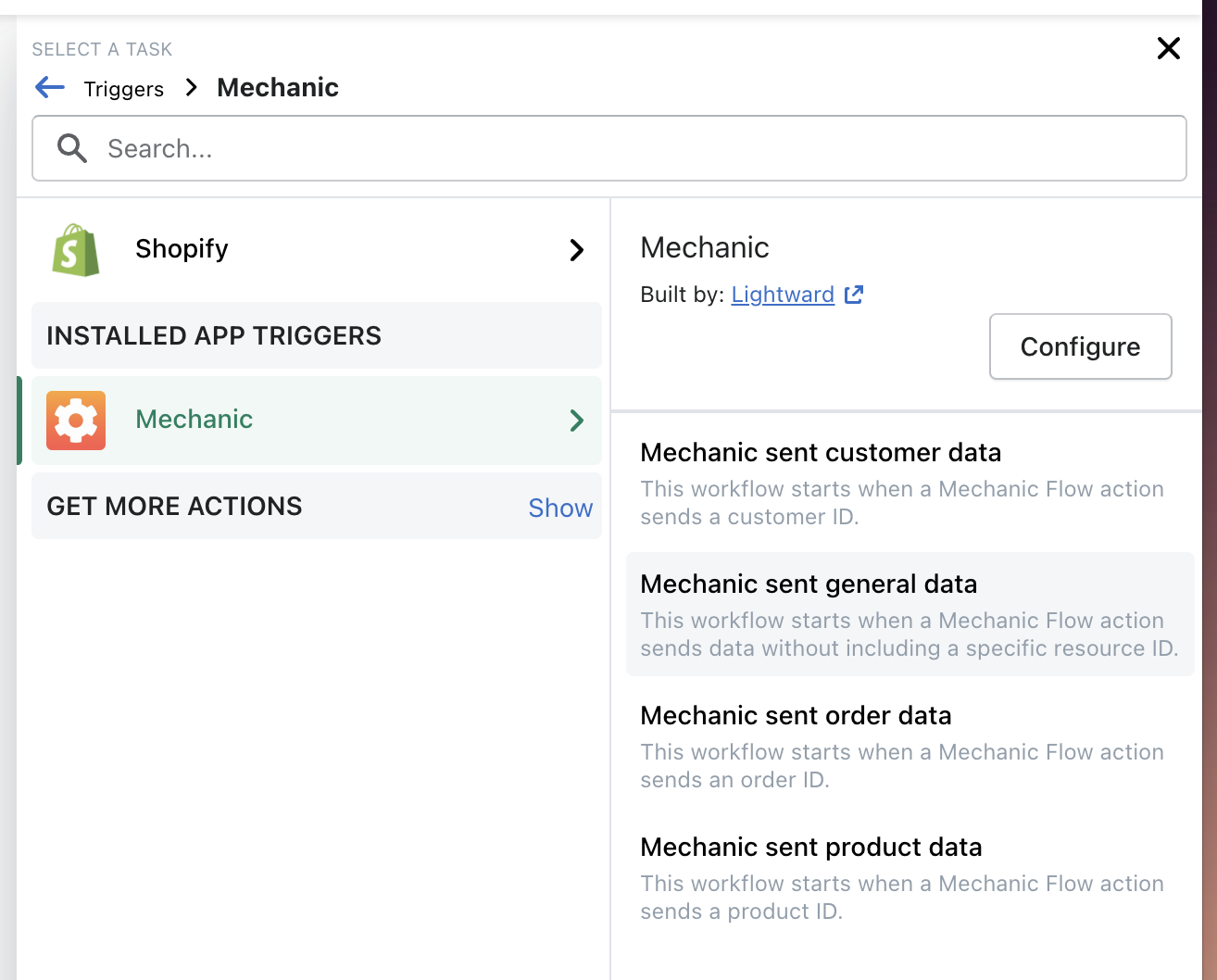Choose the Mechanic sent order data trigger
The image size is (1217, 980).
click(x=796, y=715)
